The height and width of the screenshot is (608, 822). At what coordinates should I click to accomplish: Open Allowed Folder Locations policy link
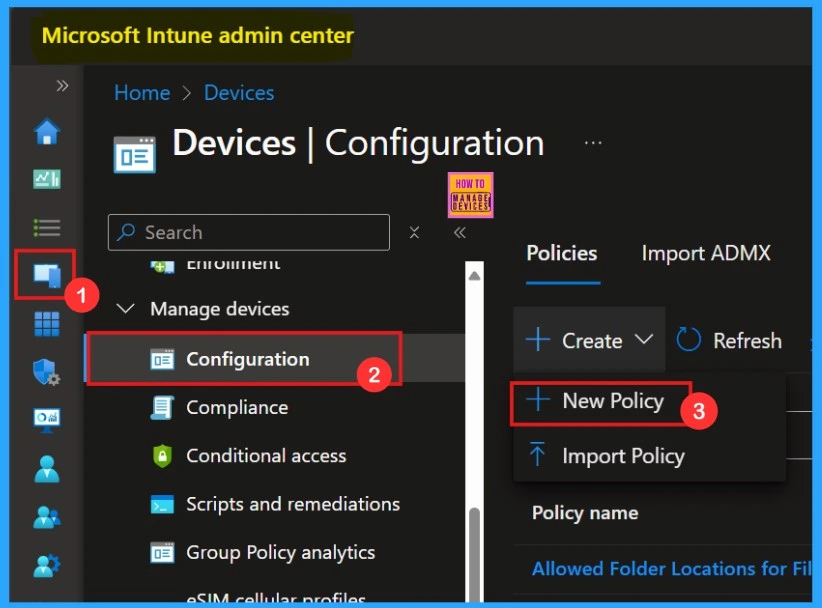[672, 568]
